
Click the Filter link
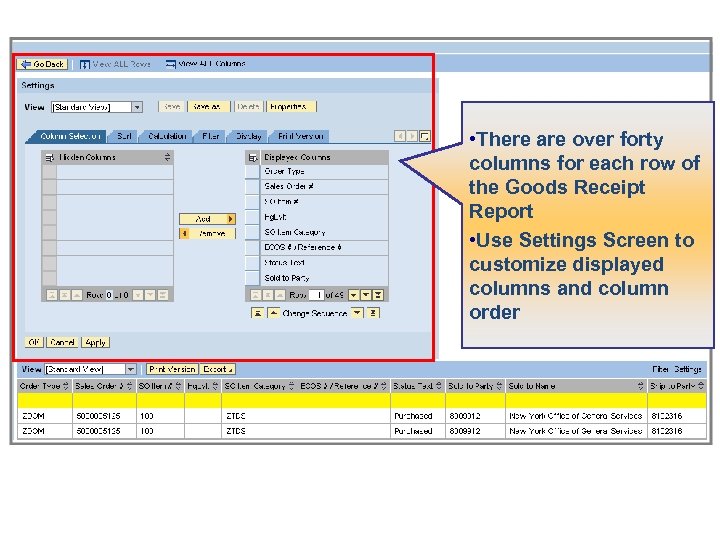pyautogui.click(x=660, y=369)
